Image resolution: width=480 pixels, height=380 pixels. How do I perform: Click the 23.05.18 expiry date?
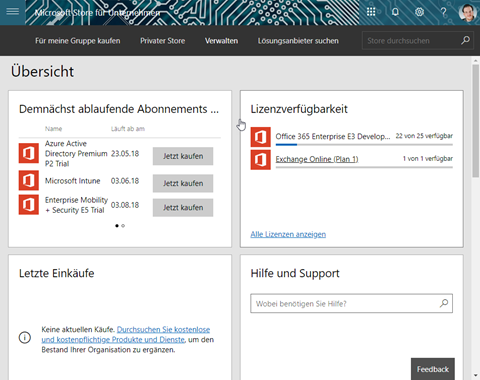pyautogui.click(x=125, y=154)
